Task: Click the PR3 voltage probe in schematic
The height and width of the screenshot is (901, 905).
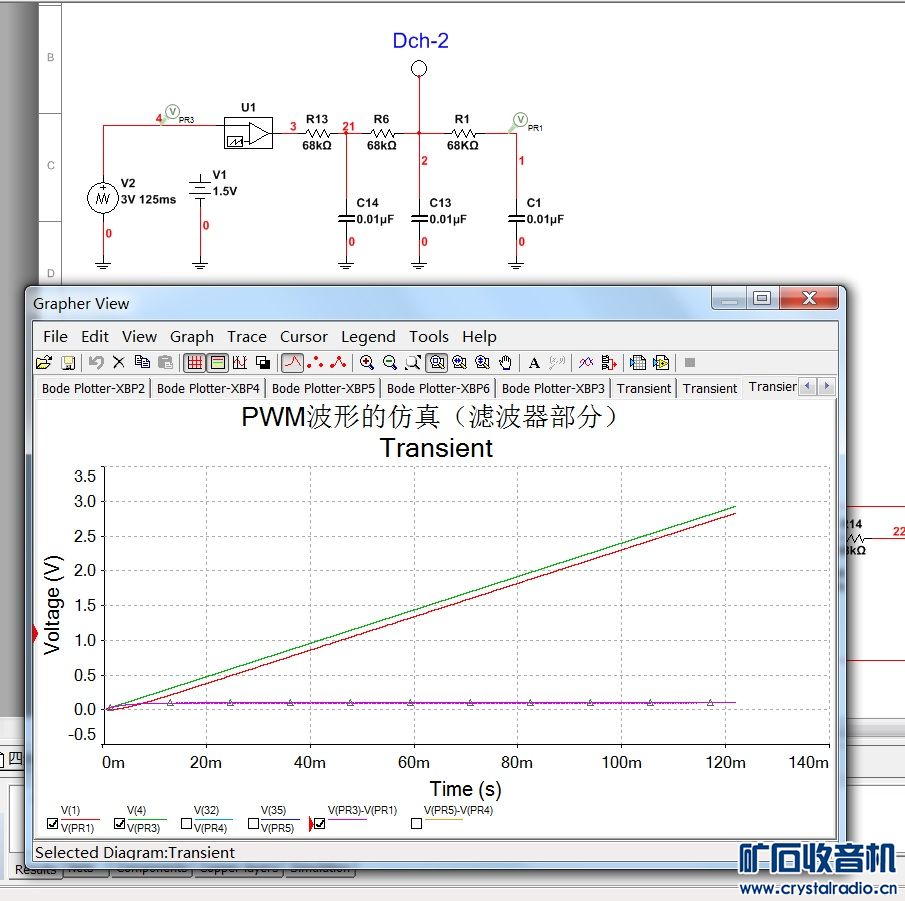Action: pyautogui.click(x=172, y=111)
